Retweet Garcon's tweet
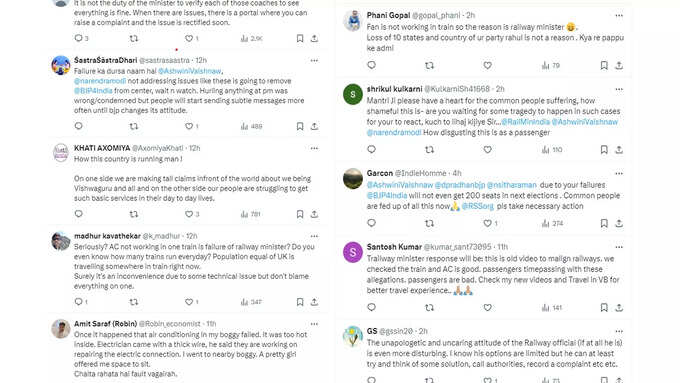This screenshot has height=383, width=680. [429, 223]
